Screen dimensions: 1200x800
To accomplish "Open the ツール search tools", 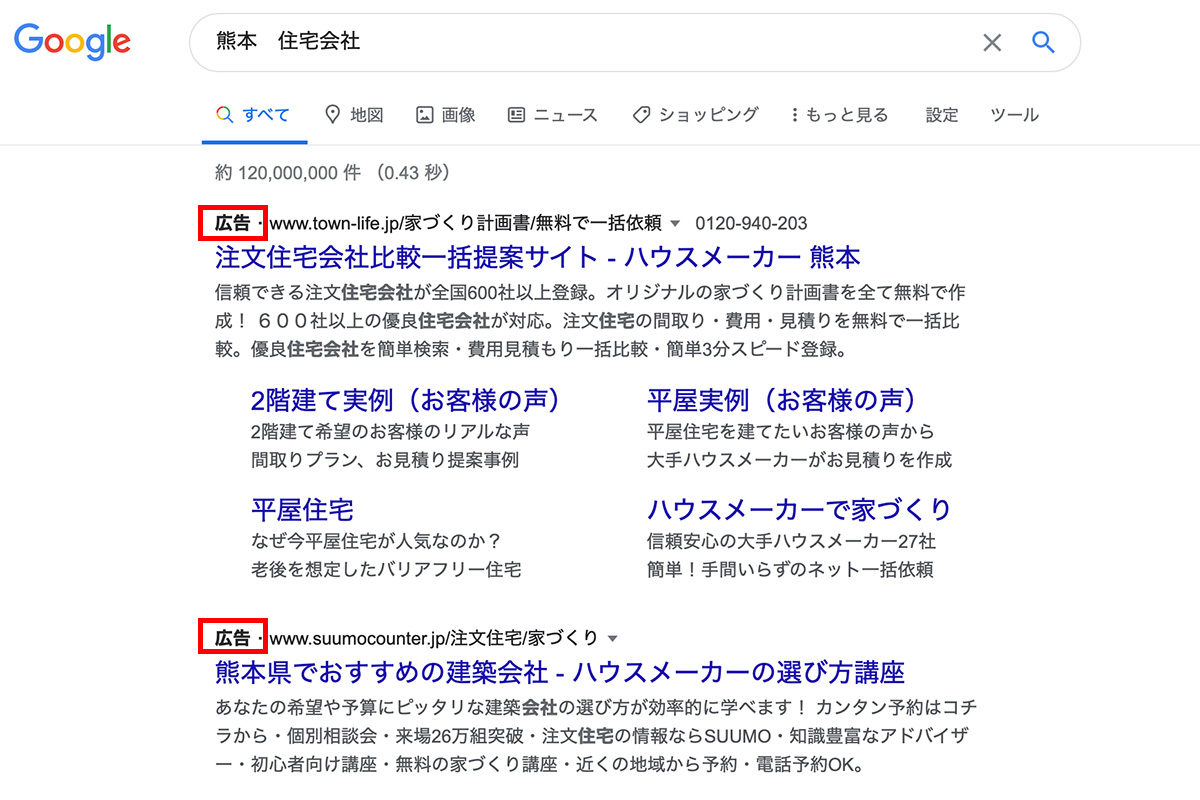I will (1014, 115).
